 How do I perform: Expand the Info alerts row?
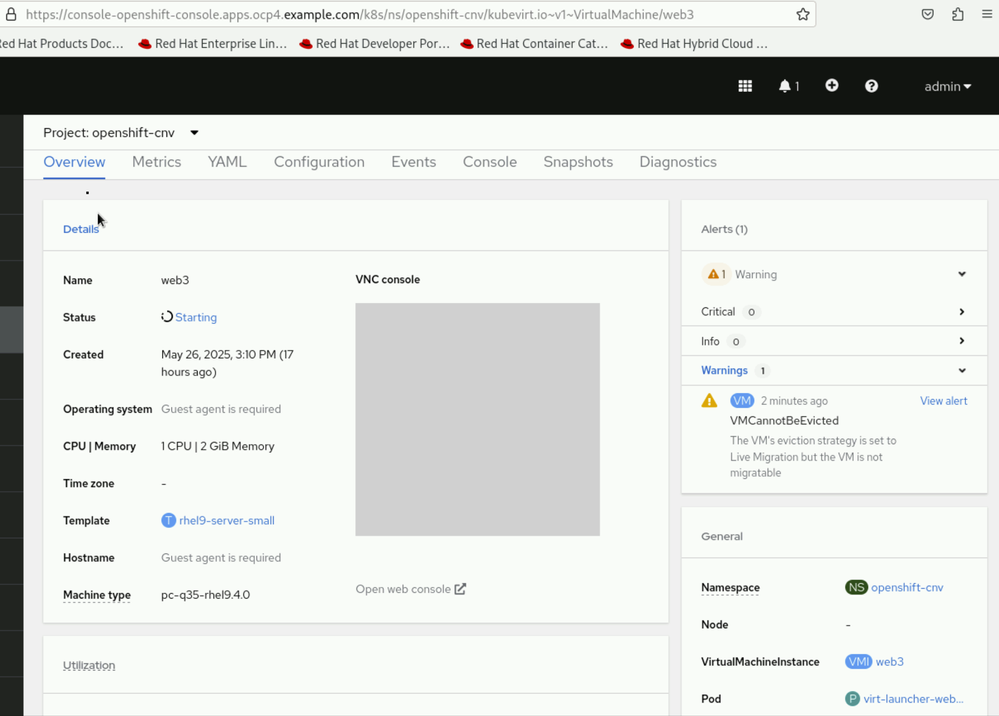(962, 341)
